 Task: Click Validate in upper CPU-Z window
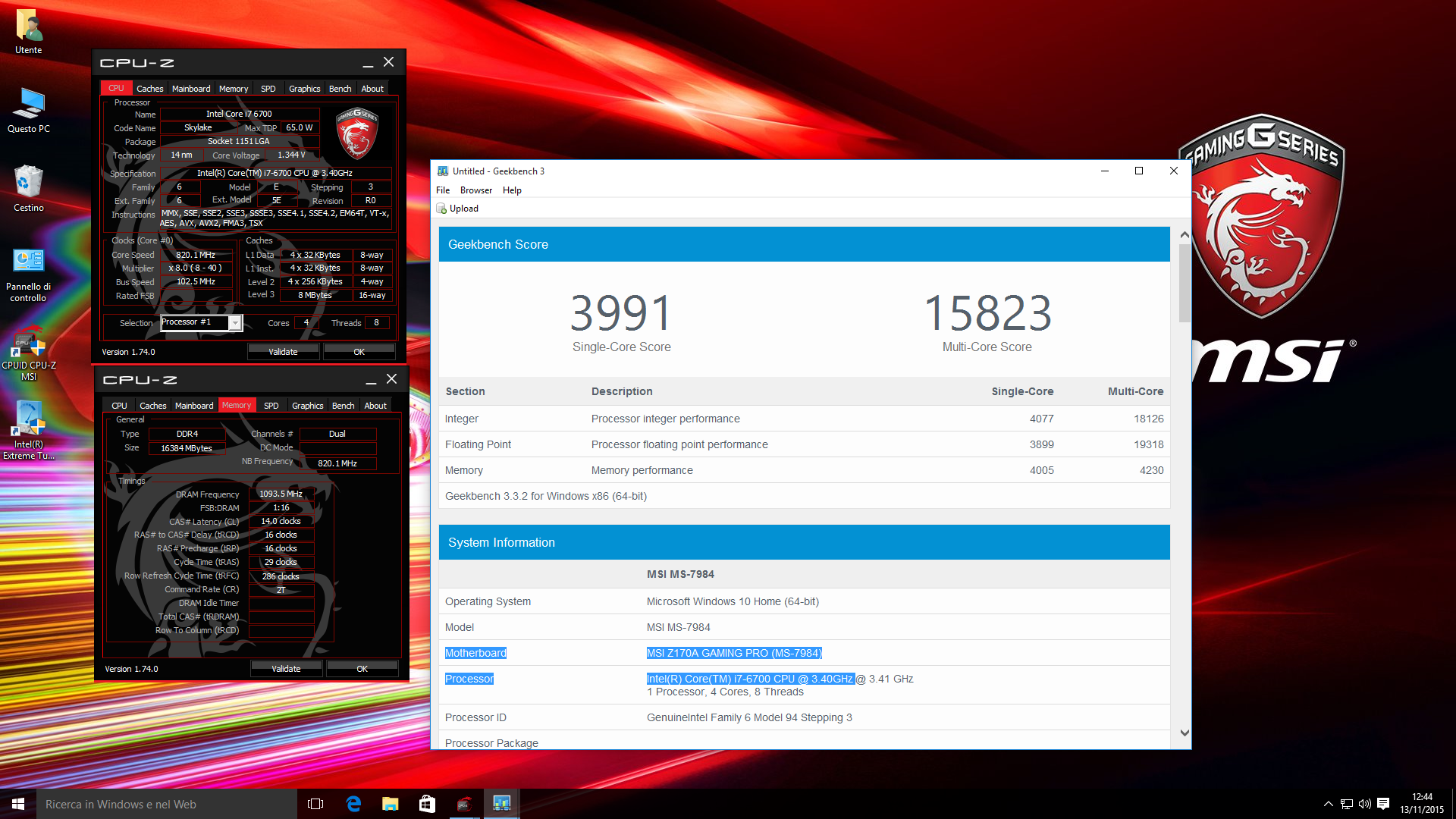(283, 352)
